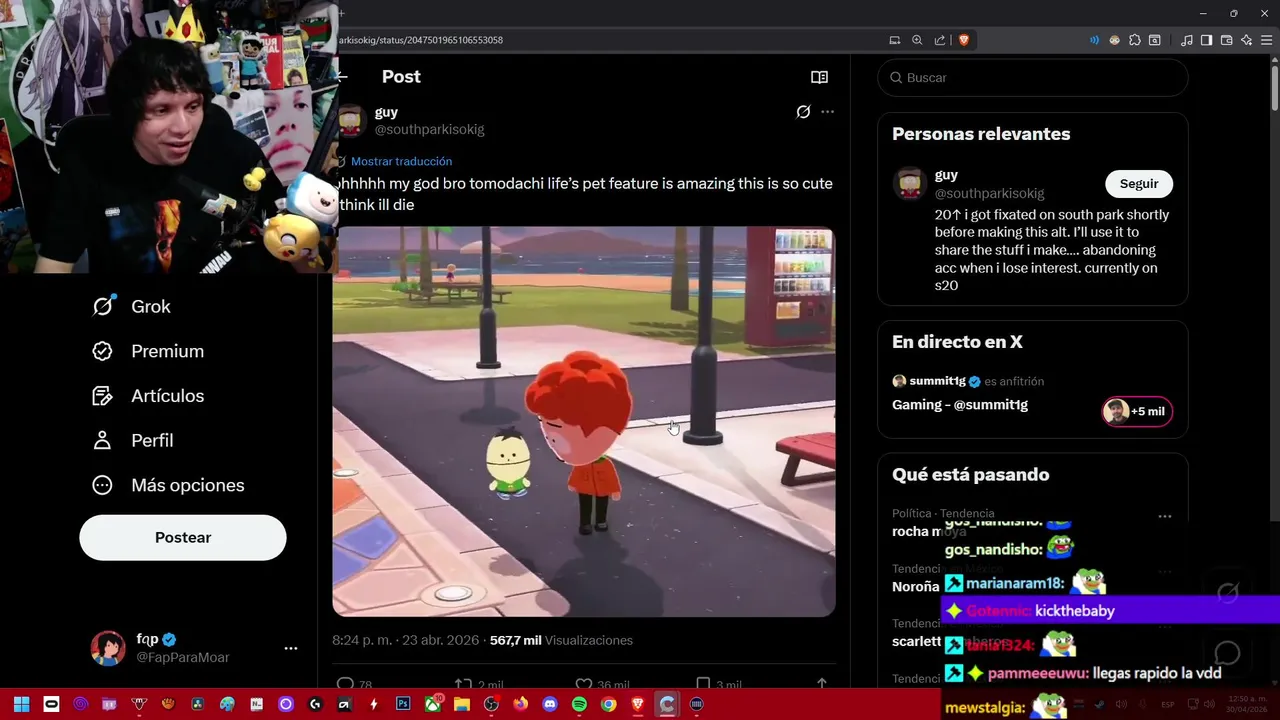Open the Brave Wallet icon

(x=1227, y=40)
